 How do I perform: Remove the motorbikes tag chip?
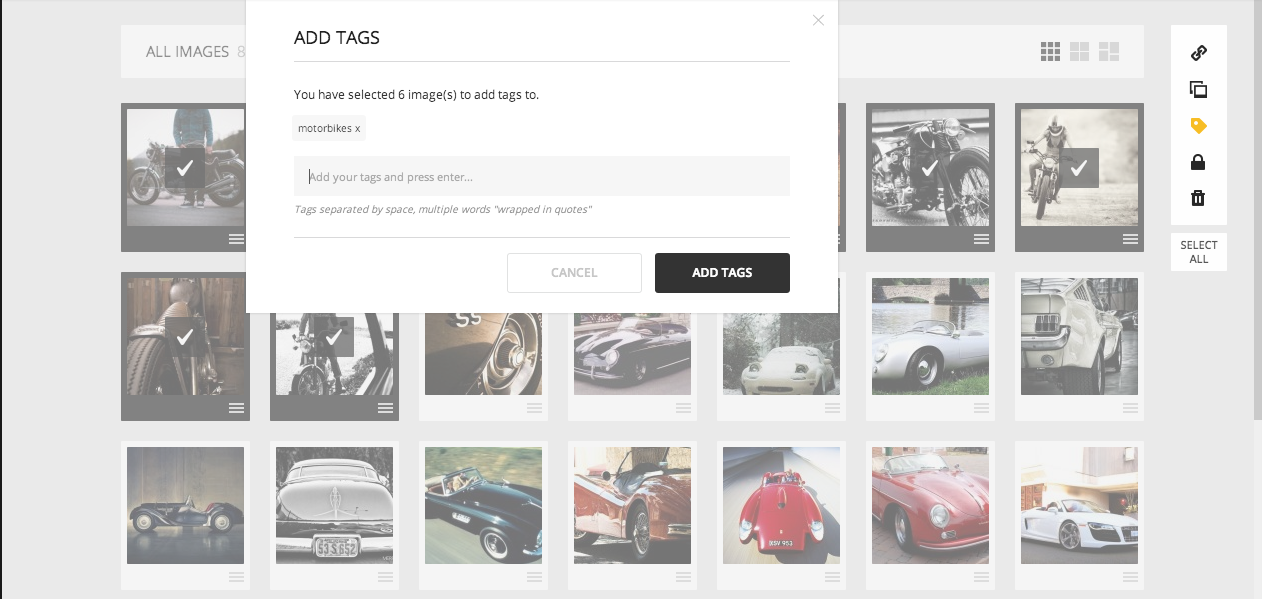[358, 129]
